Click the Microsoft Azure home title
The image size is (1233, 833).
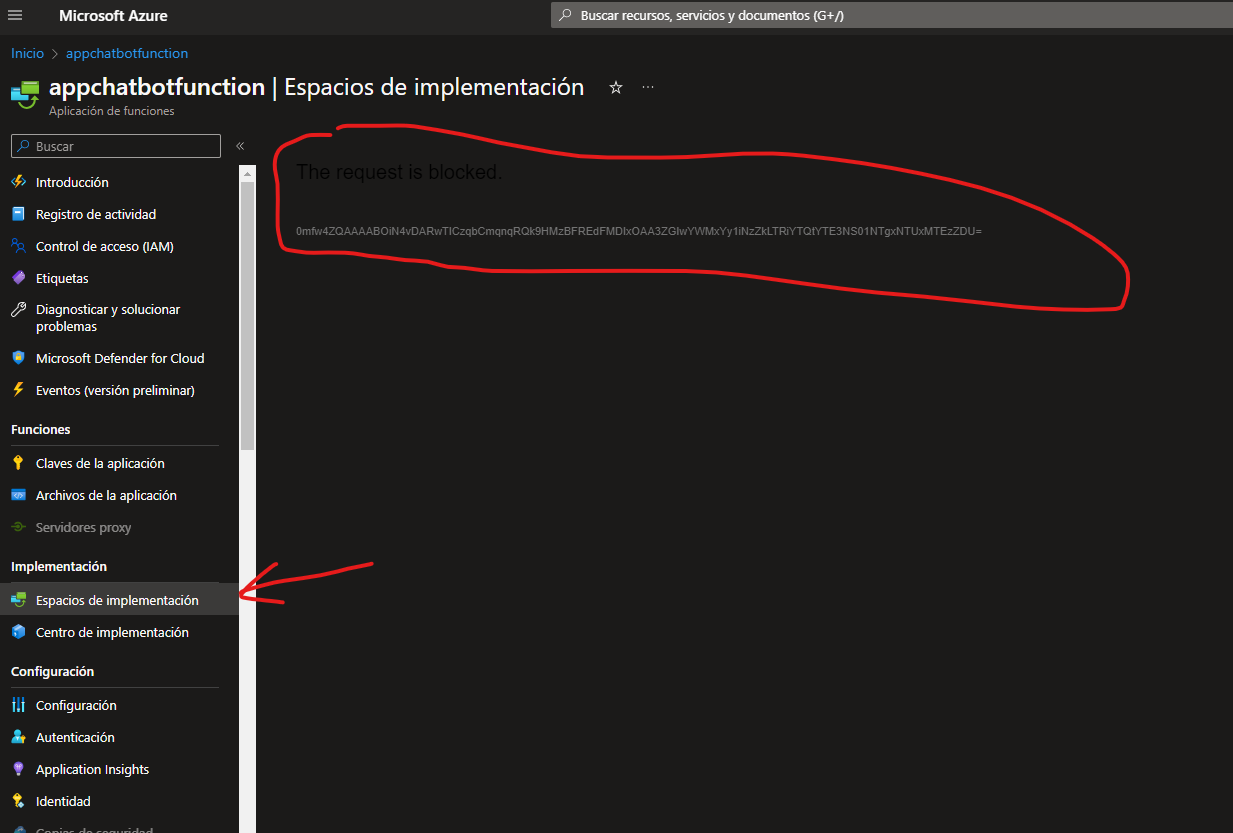(x=113, y=16)
